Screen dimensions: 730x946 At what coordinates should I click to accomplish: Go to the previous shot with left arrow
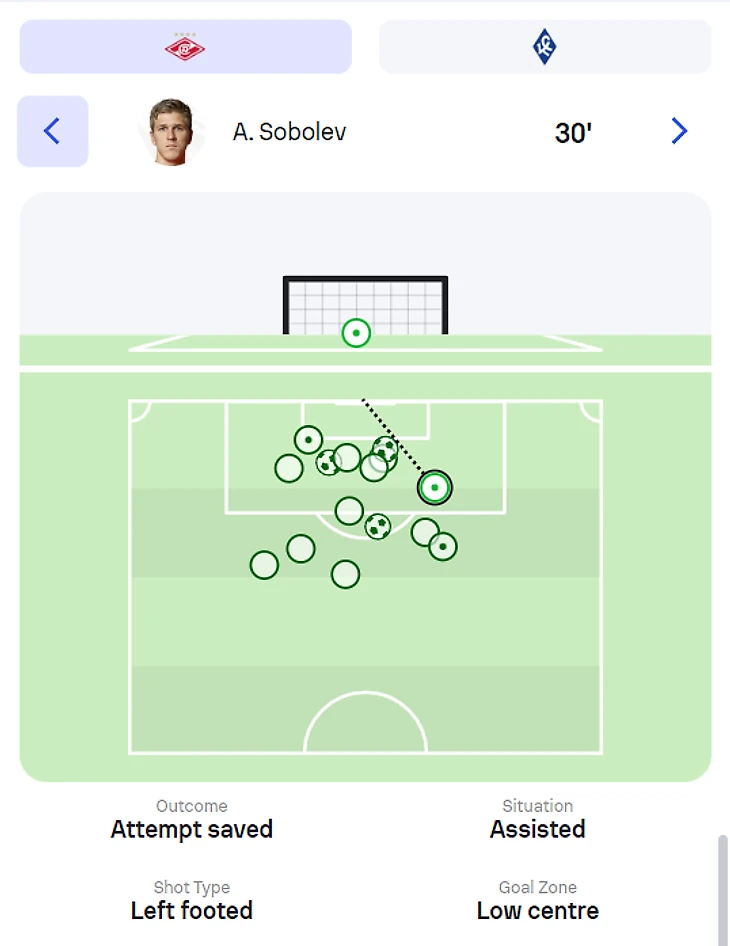(52, 131)
